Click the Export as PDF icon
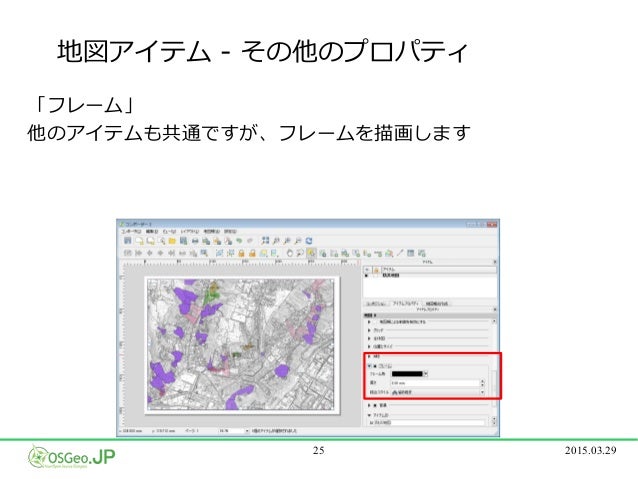Screen dimensions: 638x479 pos(228,241)
